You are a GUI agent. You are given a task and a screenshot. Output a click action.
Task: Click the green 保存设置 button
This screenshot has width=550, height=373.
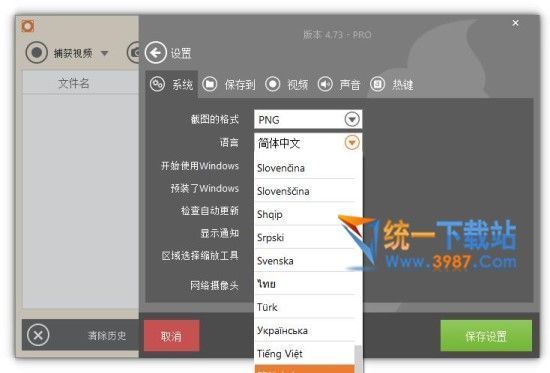486,336
